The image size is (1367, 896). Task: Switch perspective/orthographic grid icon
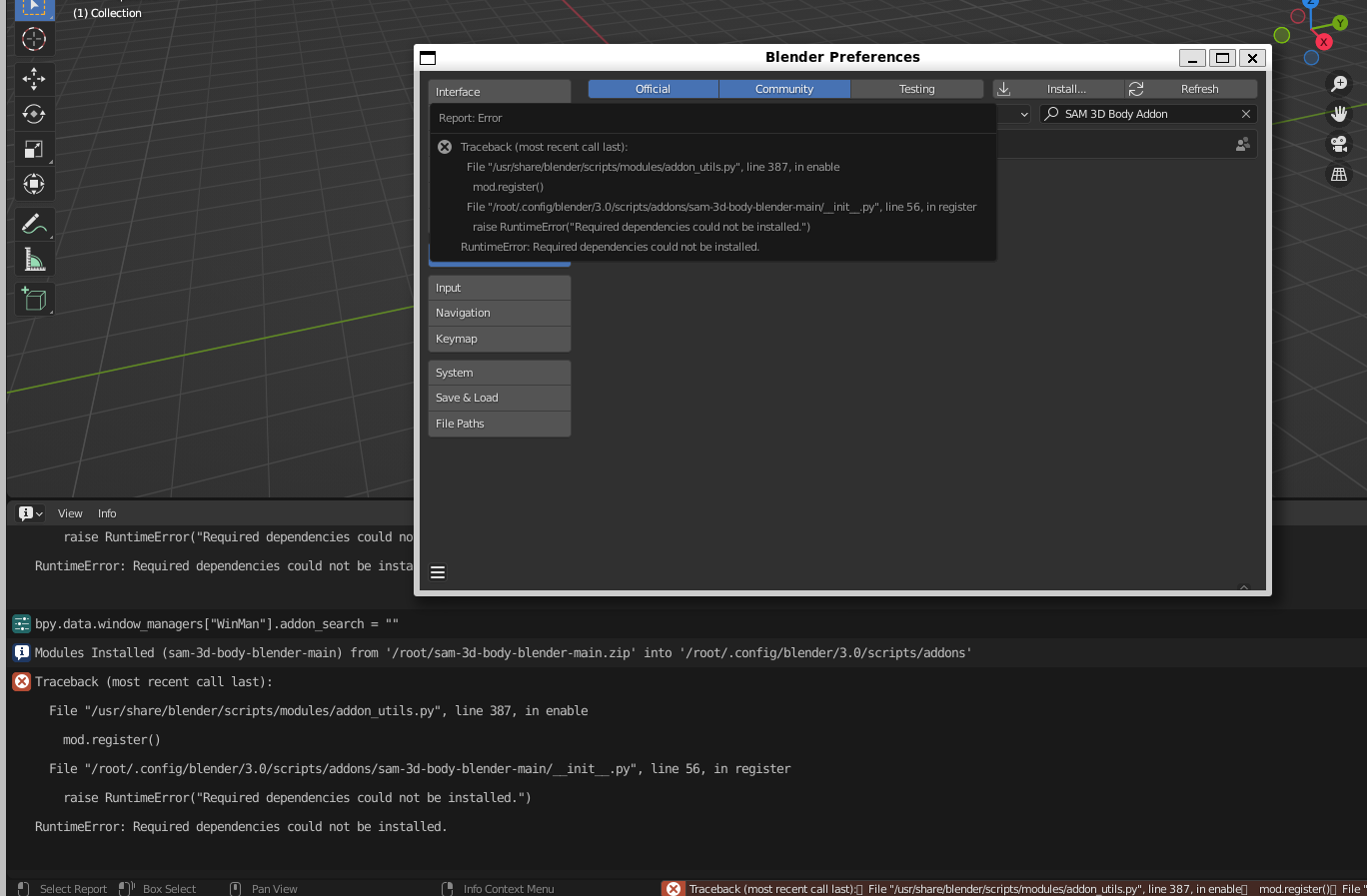(1339, 174)
